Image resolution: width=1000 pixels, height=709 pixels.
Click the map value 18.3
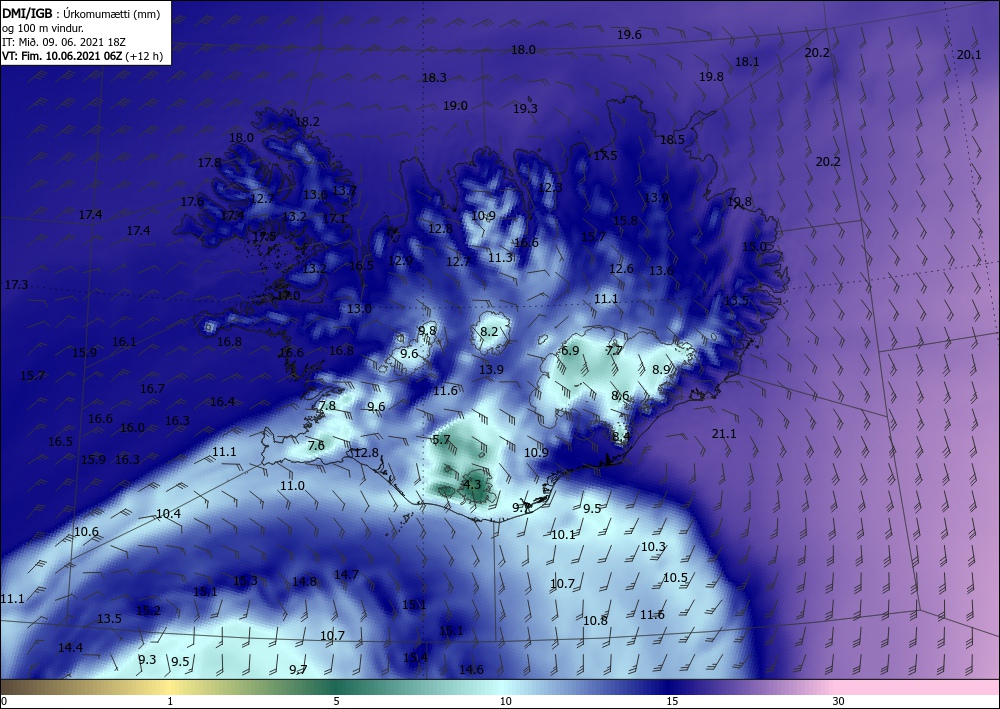[x=434, y=78]
